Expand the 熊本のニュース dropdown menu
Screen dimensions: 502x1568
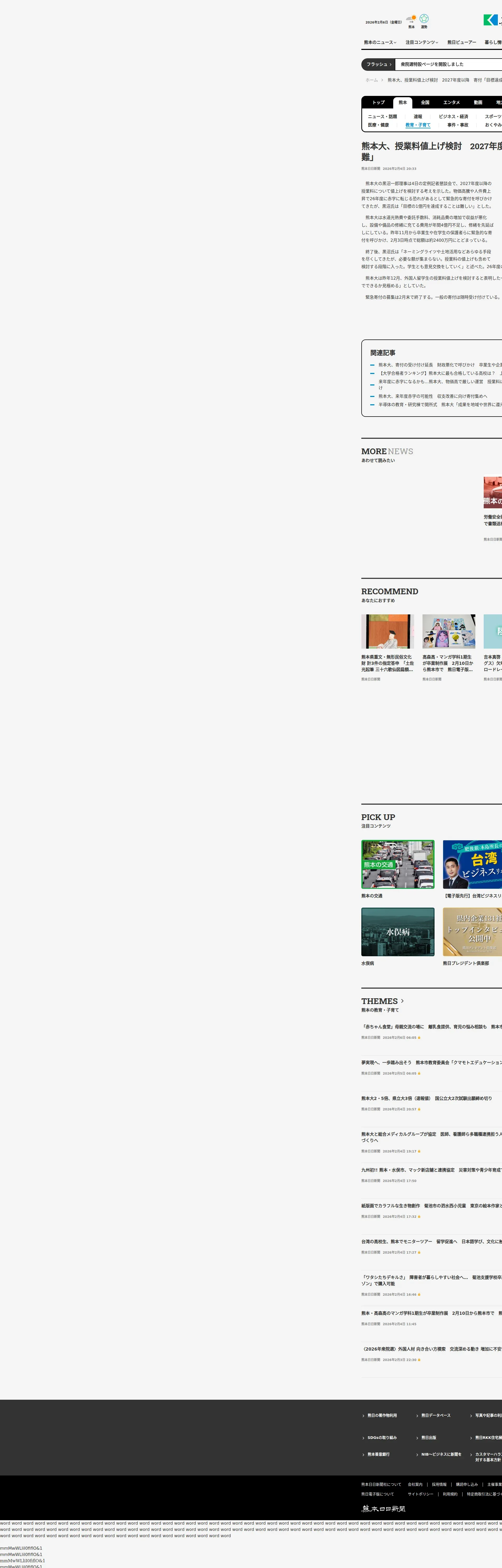(x=380, y=43)
